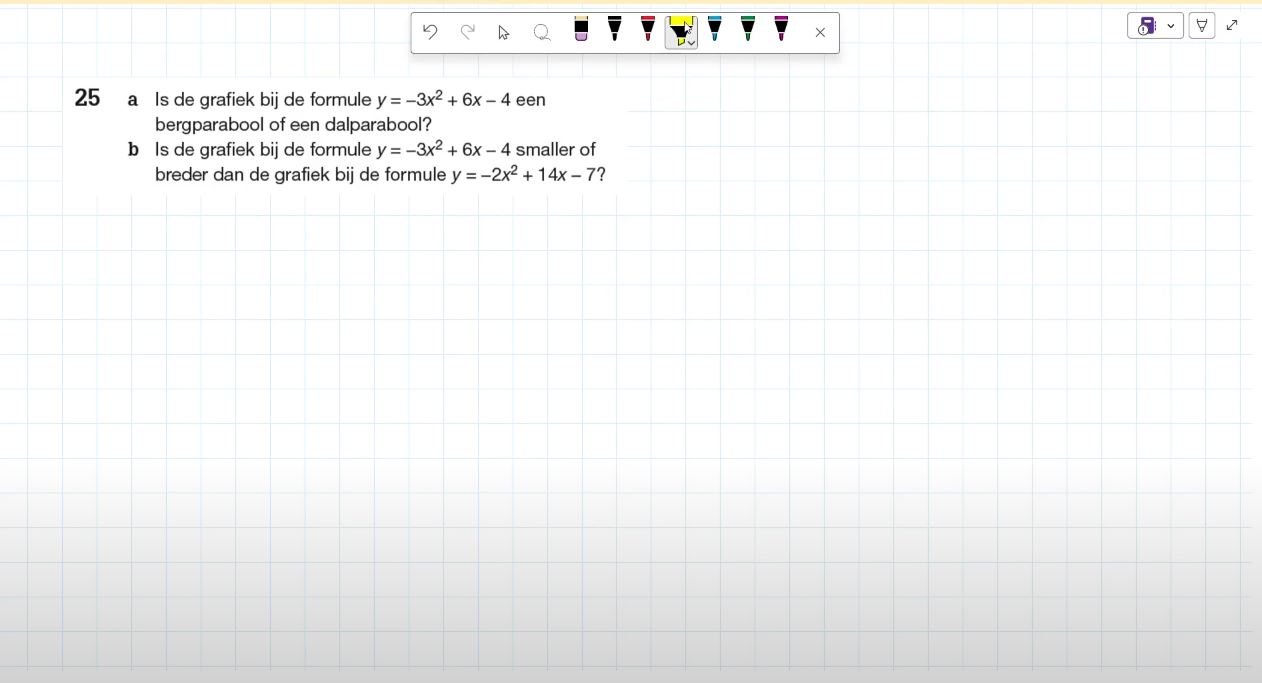The height and width of the screenshot is (683, 1262).
Task: Switch to the red pen
Action: [x=648, y=30]
